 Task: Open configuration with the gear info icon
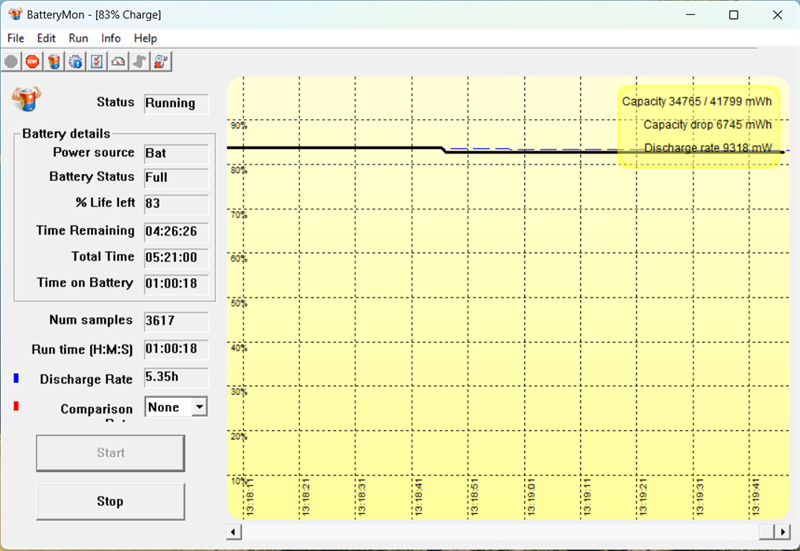point(76,62)
